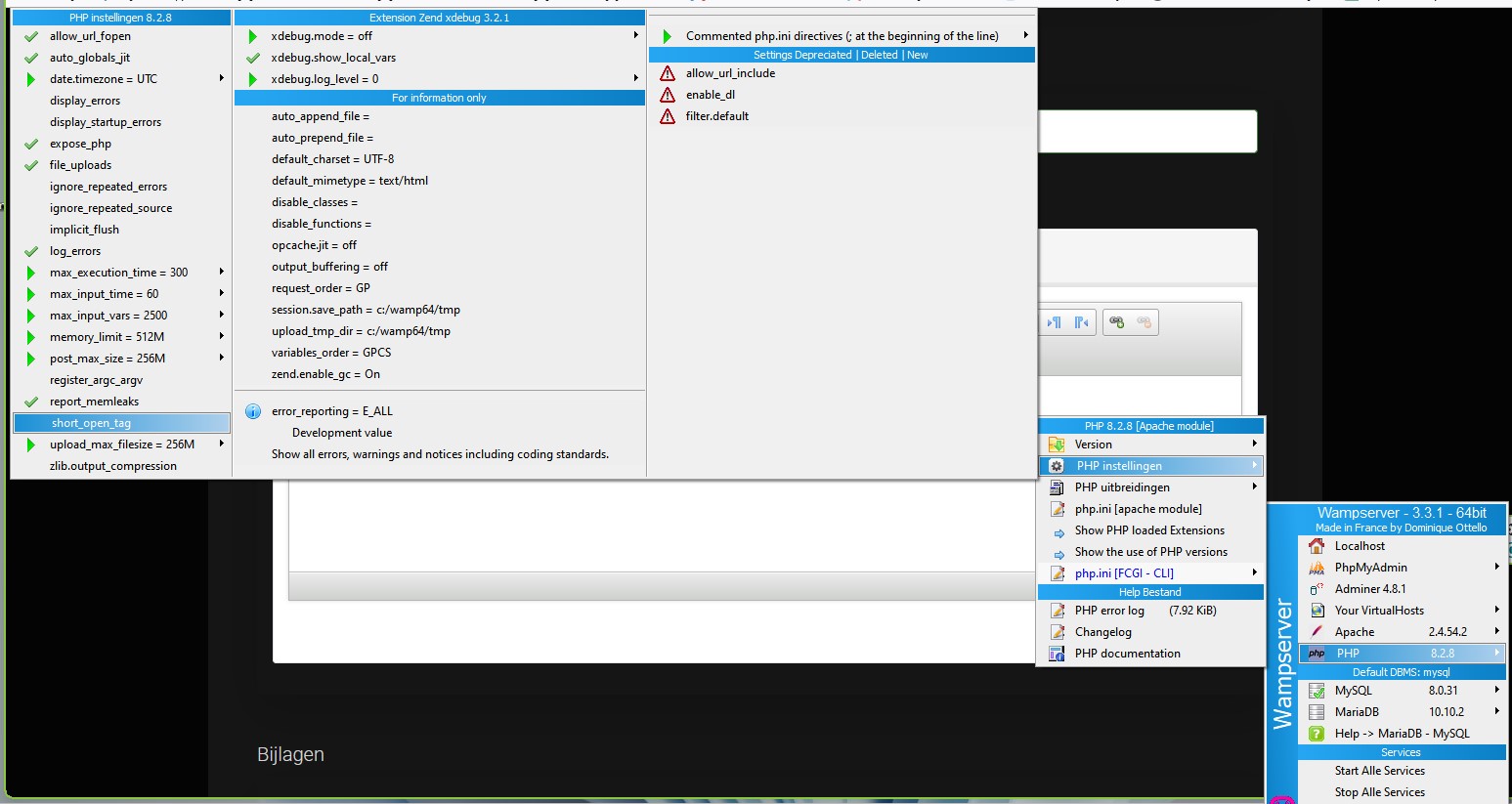Toggle the allow_url_fopen setting
The image size is (1512, 804).
(x=90, y=36)
